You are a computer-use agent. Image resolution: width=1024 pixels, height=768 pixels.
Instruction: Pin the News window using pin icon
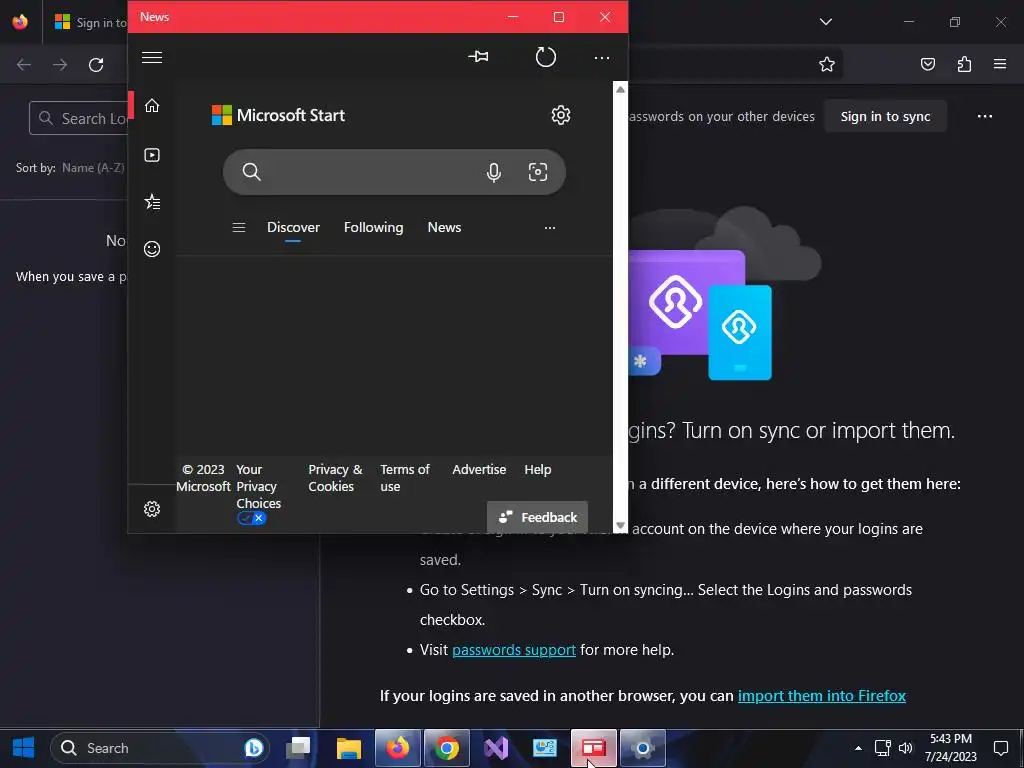[478, 57]
